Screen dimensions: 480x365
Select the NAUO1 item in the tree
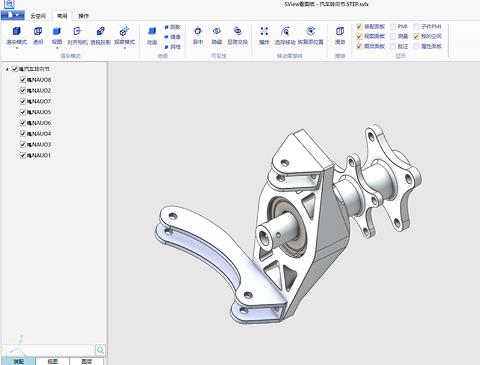[x=39, y=155]
